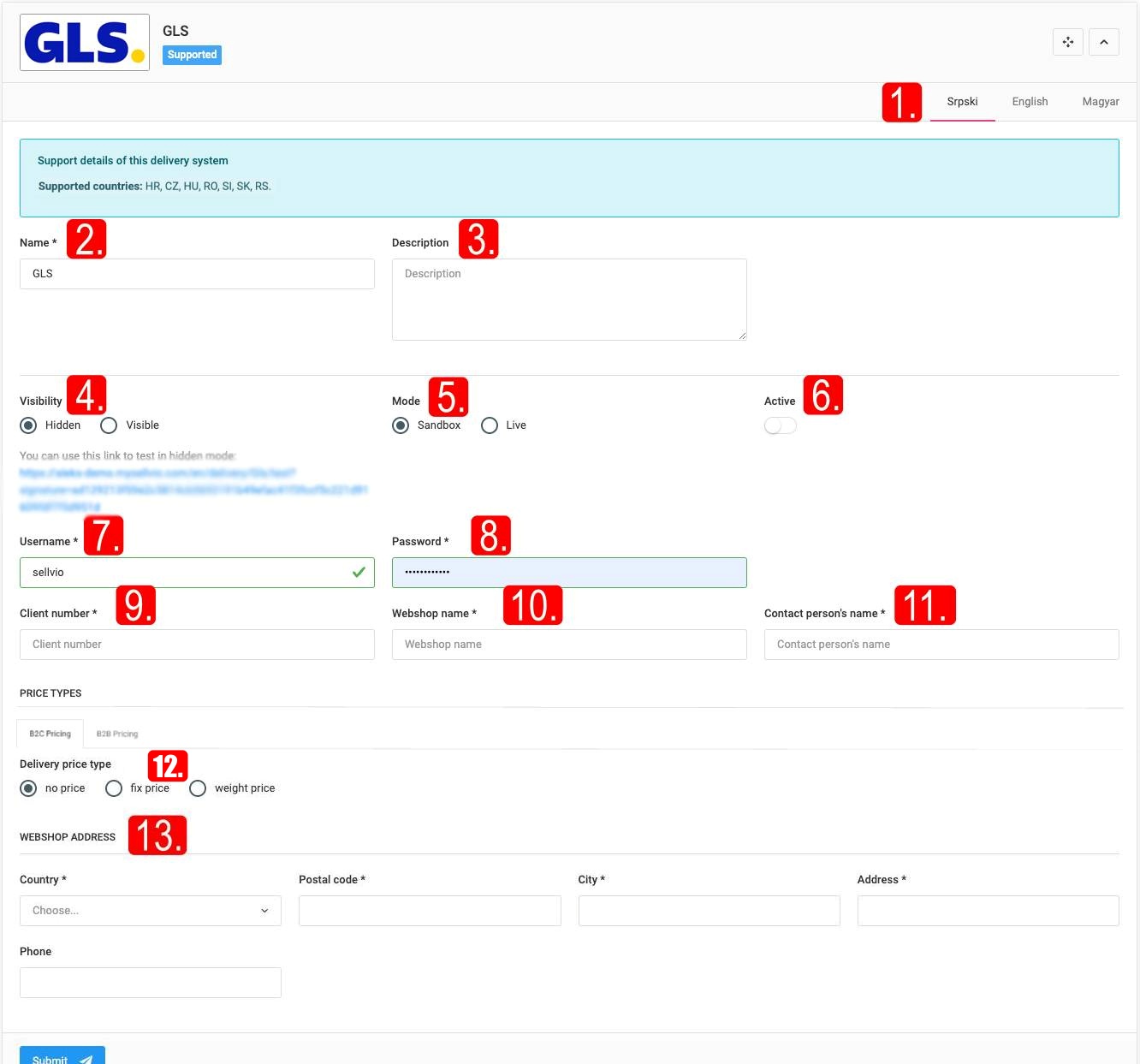Click the Address input field
Viewport: 1140px width, 1064px height.
tap(989, 911)
